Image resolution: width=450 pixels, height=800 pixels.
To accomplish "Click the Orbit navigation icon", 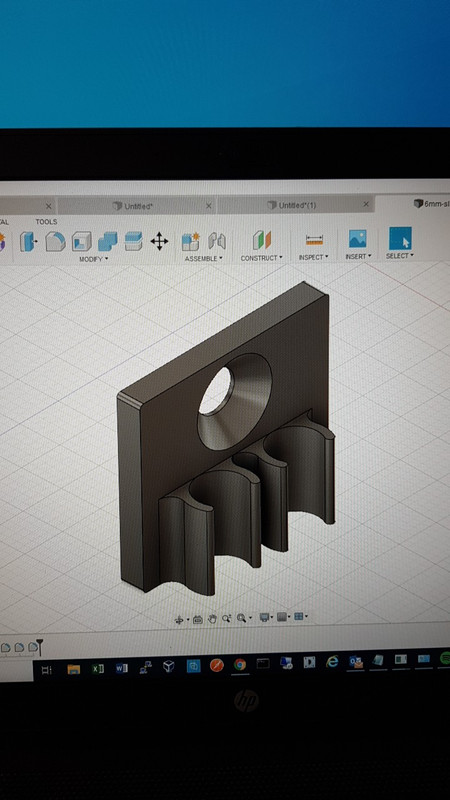I will click(179, 620).
